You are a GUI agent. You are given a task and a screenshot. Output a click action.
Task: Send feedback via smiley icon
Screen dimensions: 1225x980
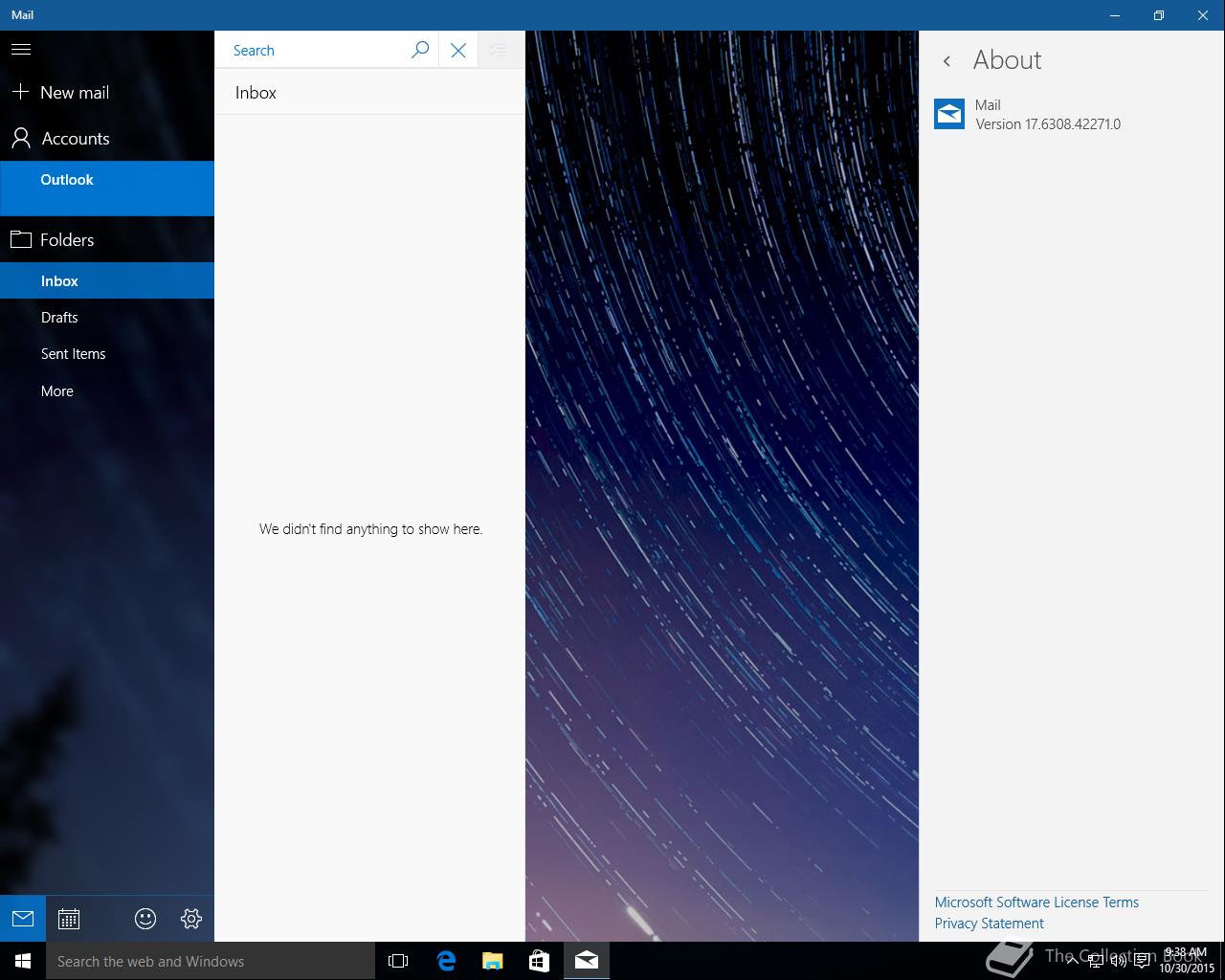[x=145, y=919]
